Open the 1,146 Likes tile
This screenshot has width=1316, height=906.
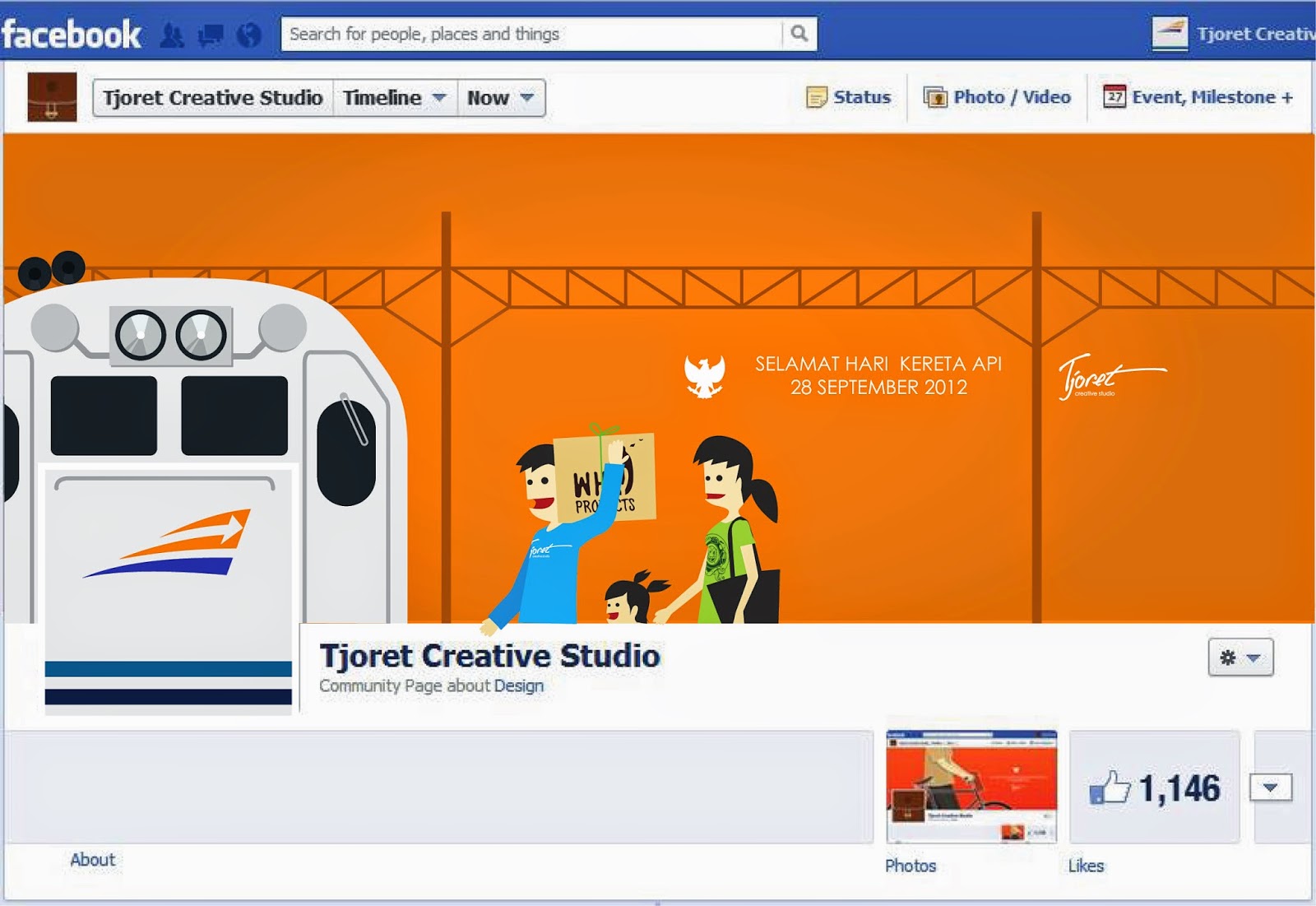[x=1155, y=787]
